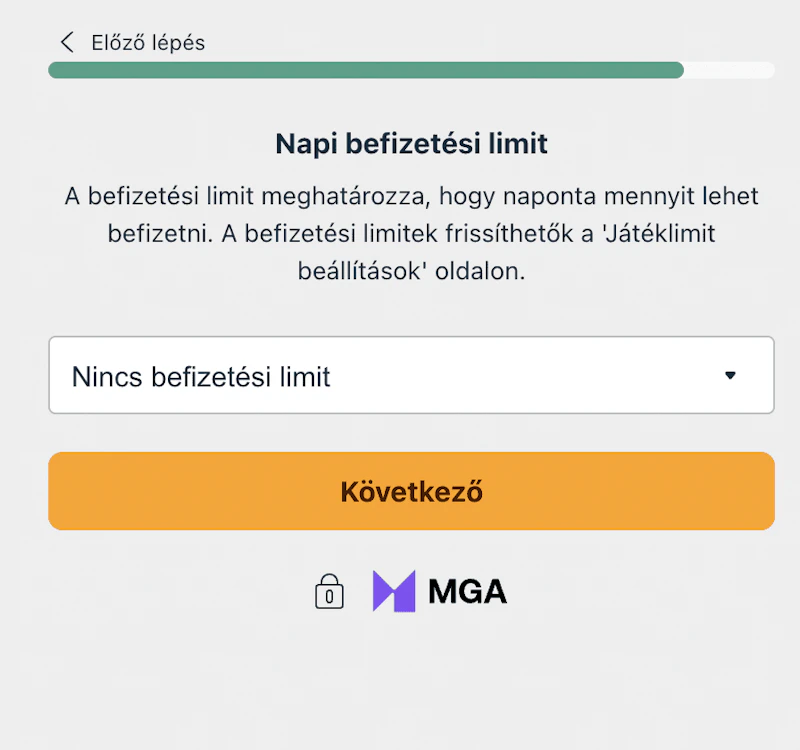Click the green filled progress bar section
The height and width of the screenshot is (750, 800).
(x=365, y=70)
